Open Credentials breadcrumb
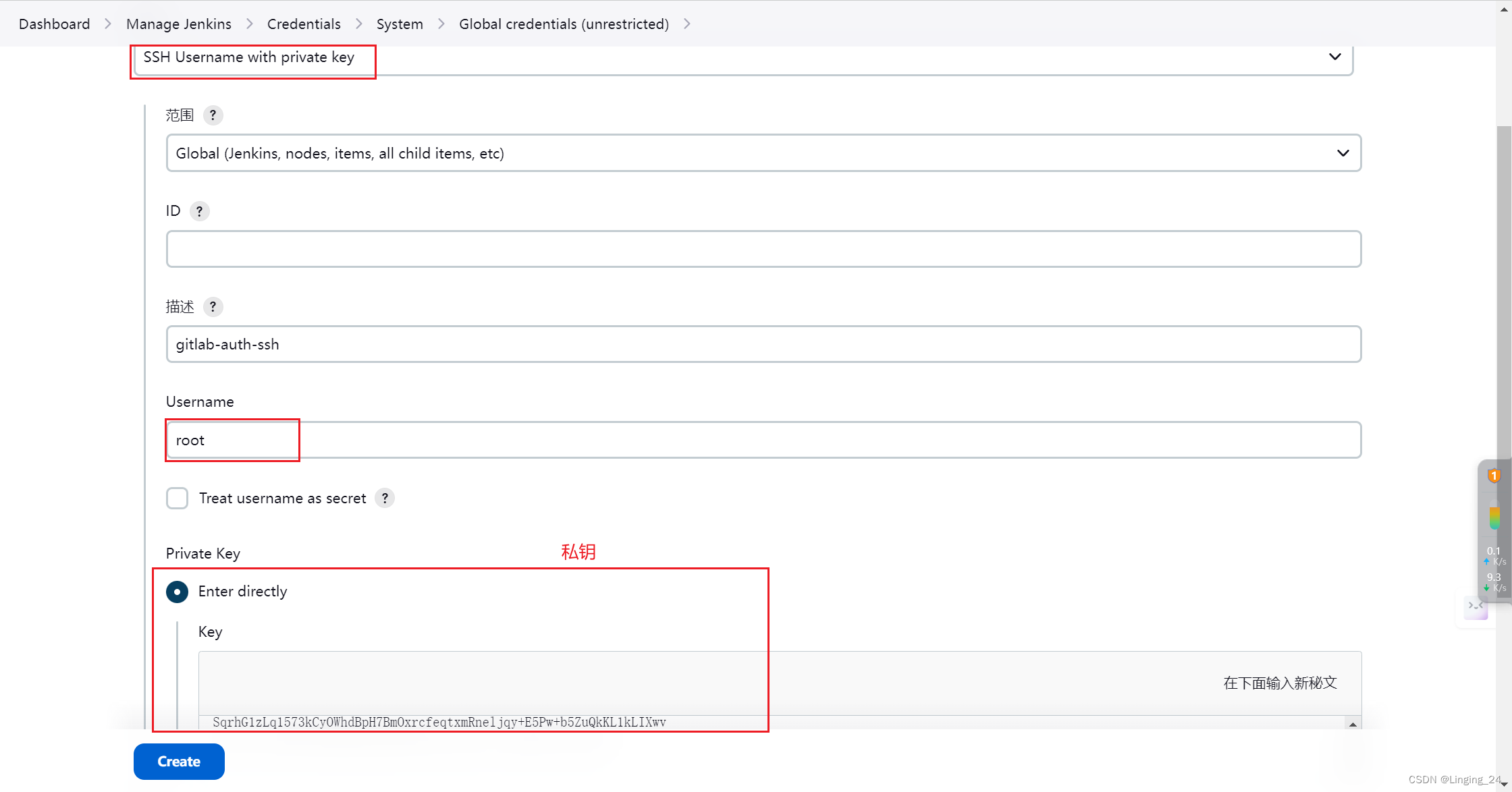 [304, 24]
